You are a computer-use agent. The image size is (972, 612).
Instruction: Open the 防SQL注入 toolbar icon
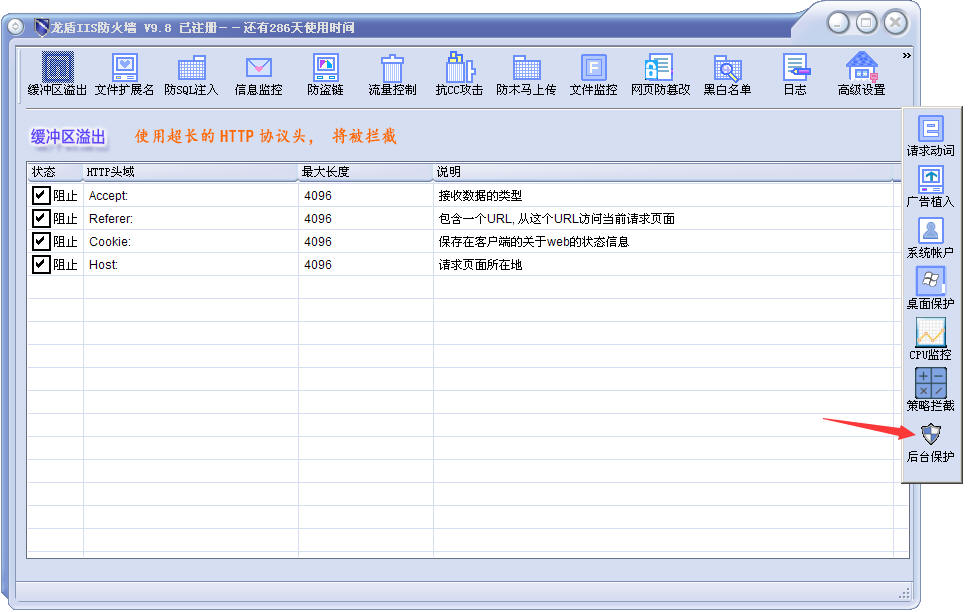(191, 74)
